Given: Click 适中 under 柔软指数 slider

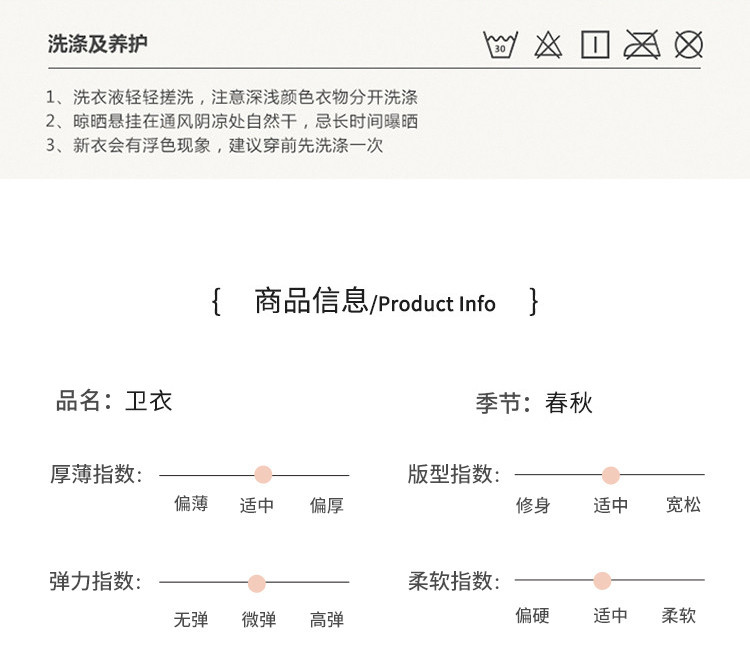Looking at the screenshot, I should pyautogui.click(x=610, y=615).
